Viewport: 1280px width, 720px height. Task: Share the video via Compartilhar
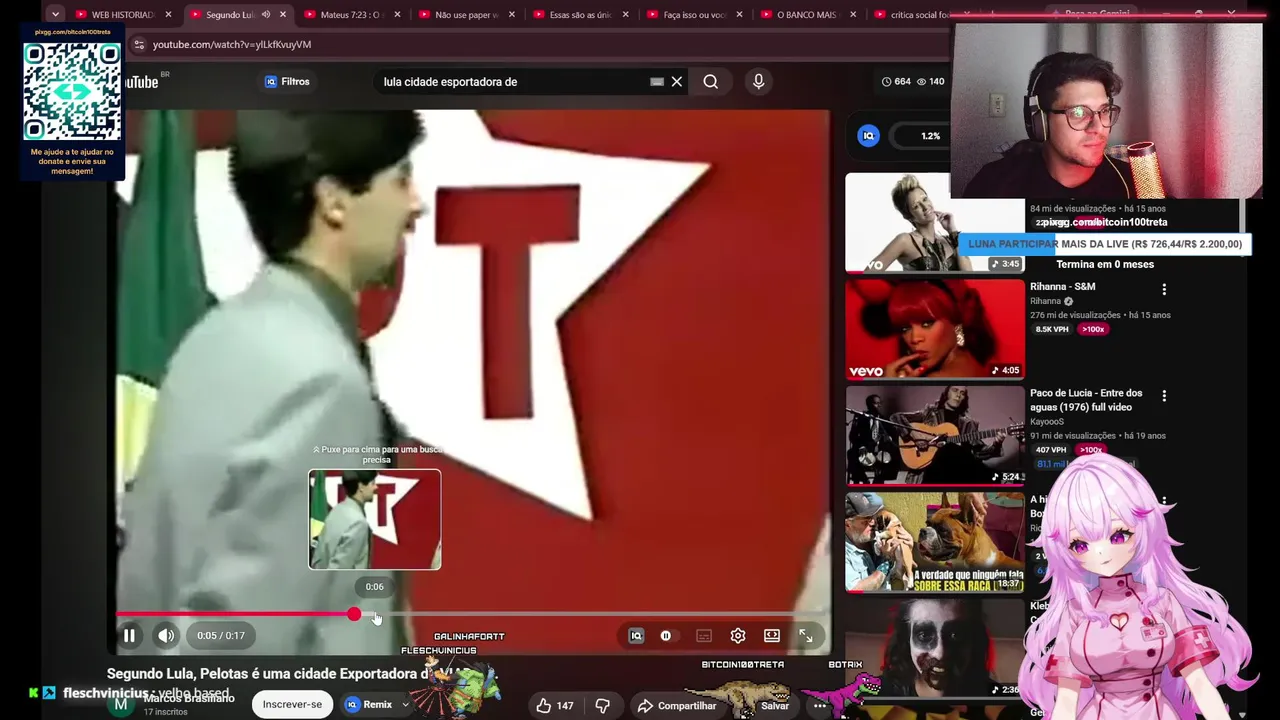(x=677, y=706)
